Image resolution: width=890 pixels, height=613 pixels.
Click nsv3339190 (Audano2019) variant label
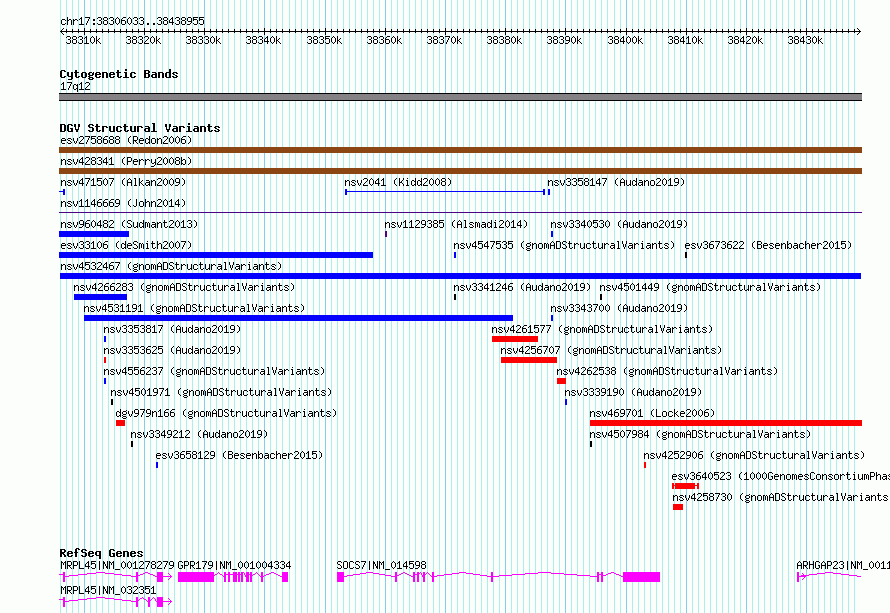pyautogui.click(x=633, y=392)
